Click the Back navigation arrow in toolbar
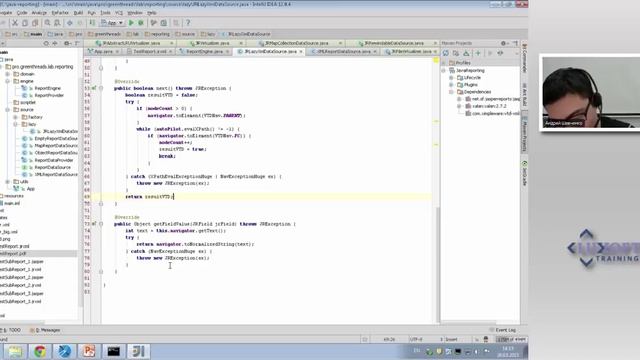This screenshot has width=640, height=360. tap(70, 23)
